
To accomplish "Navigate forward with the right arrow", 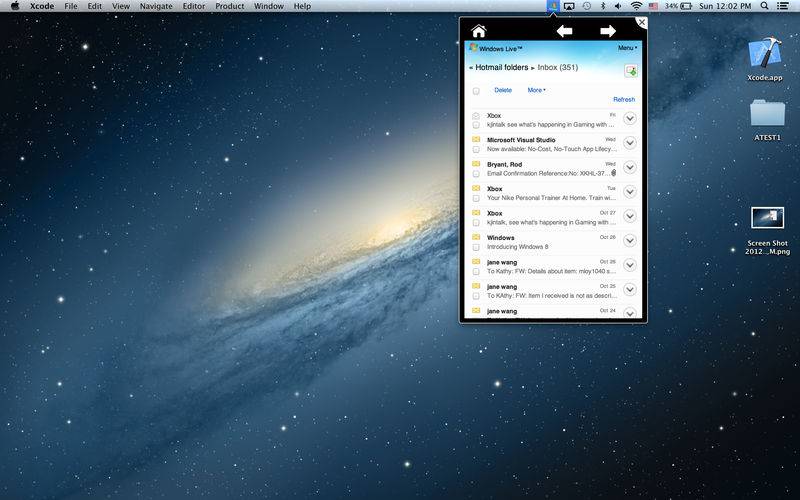I will (x=608, y=31).
